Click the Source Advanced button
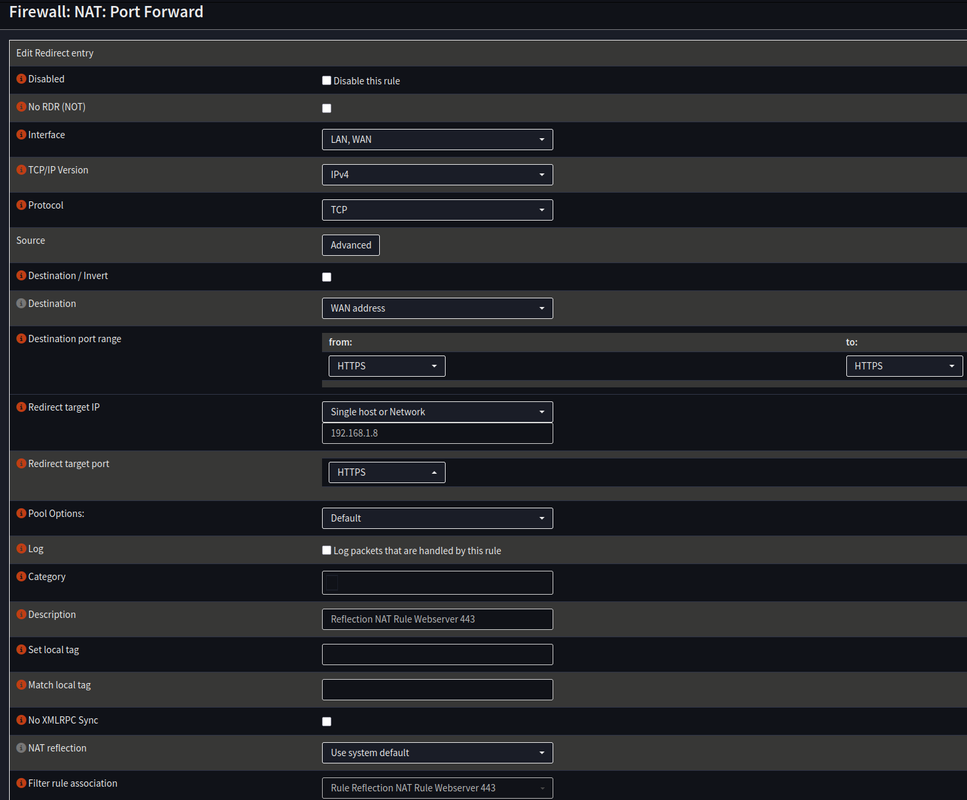This screenshot has width=967, height=800. (x=351, y=245)
